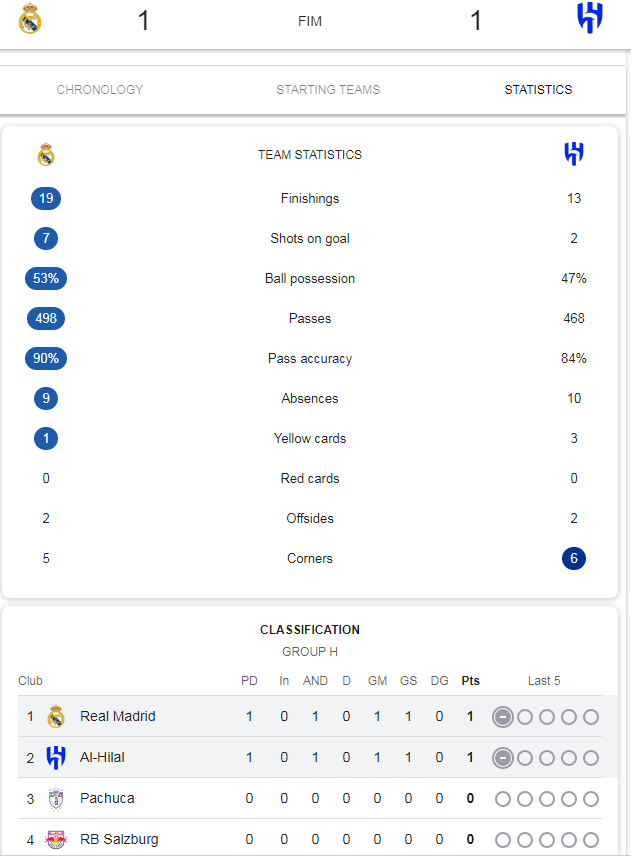Viewport: 631px width, 861px height.
Task: Click Real Madrid crest in Team Statistics
Action: tap(46, 154)
